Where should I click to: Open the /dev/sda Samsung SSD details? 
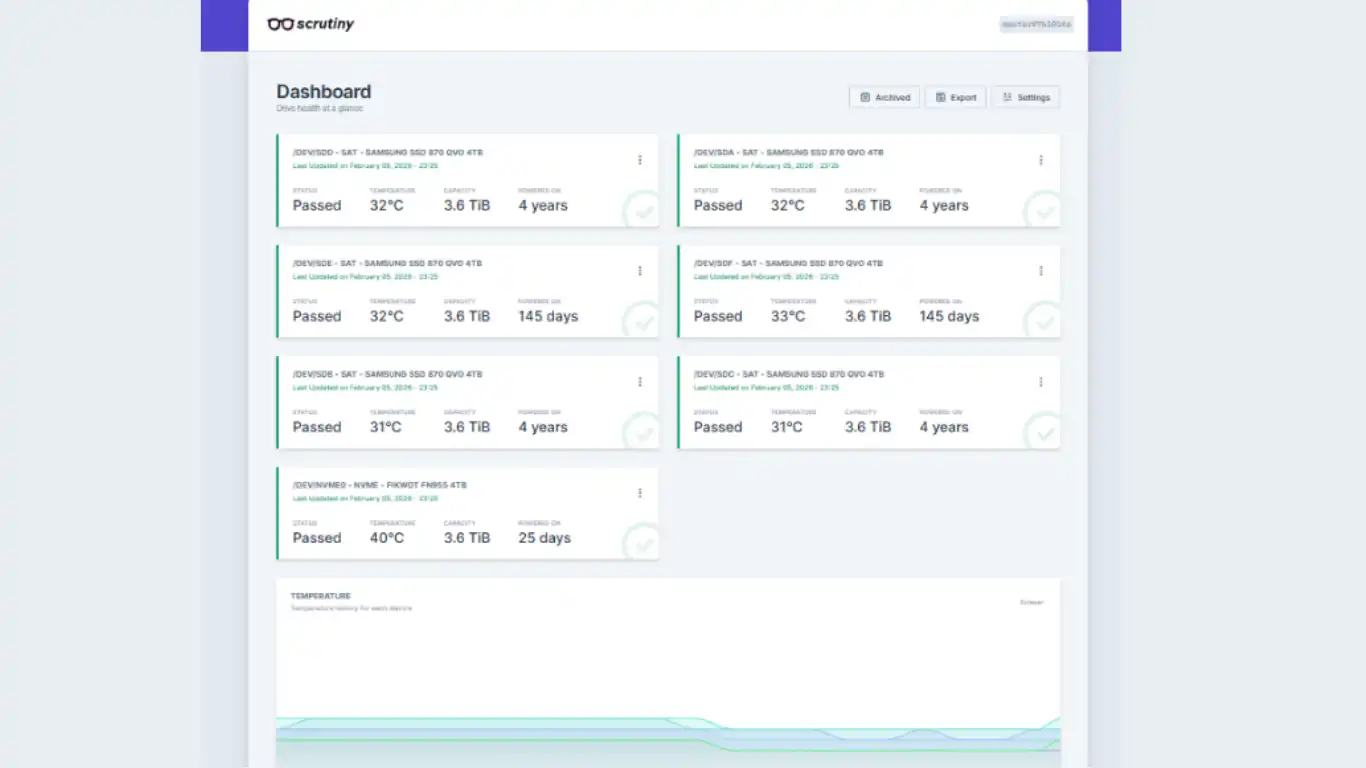click(x=789, y=153)
